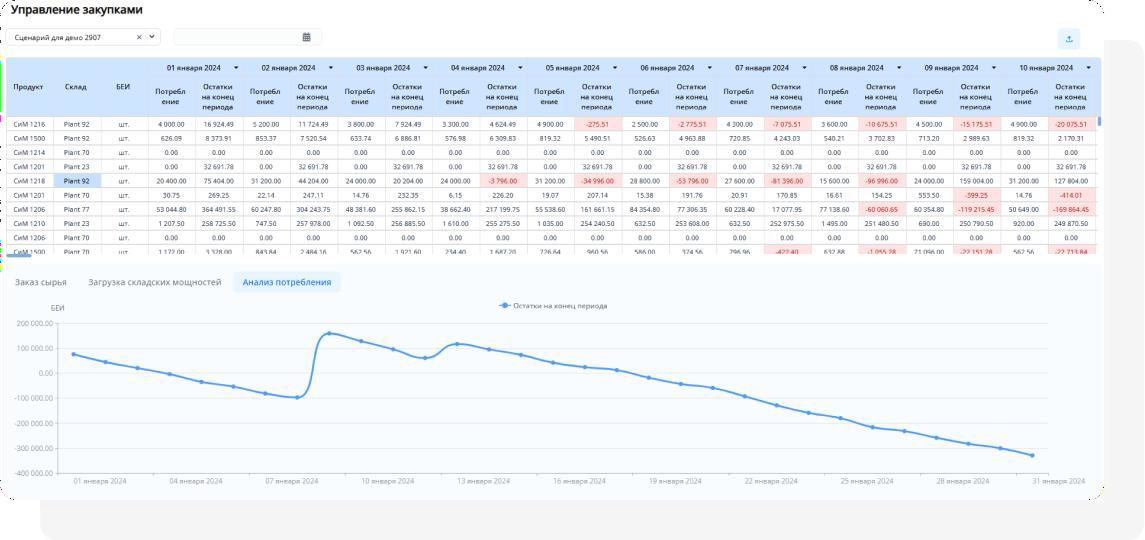
Task: Switch to the Заказ сырья tab
Action: tap(41, 282)
